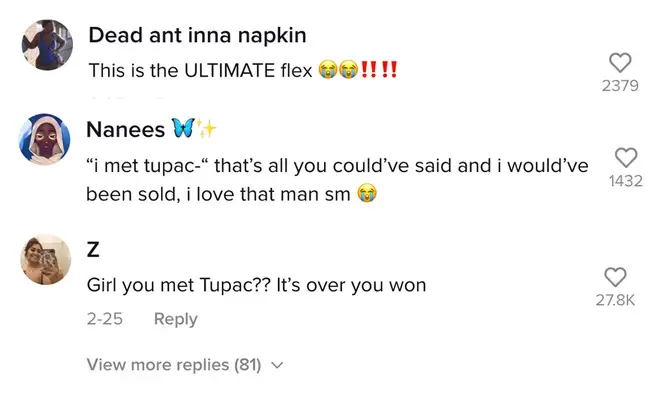Open Dead ant inna napkin's profile picture

[47, 45]
